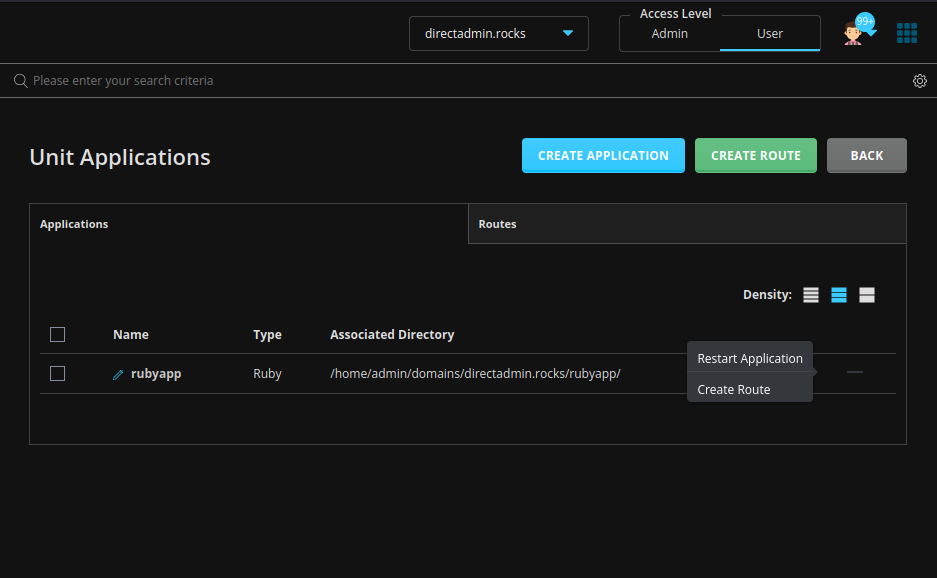
Task: Choose Restart Application from the menu
Action: 749,358
